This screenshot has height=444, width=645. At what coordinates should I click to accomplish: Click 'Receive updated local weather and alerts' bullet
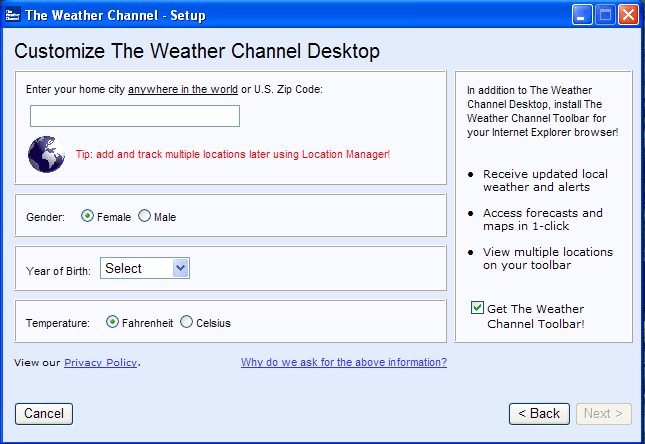pyautogui.click(x=545, y=180)
